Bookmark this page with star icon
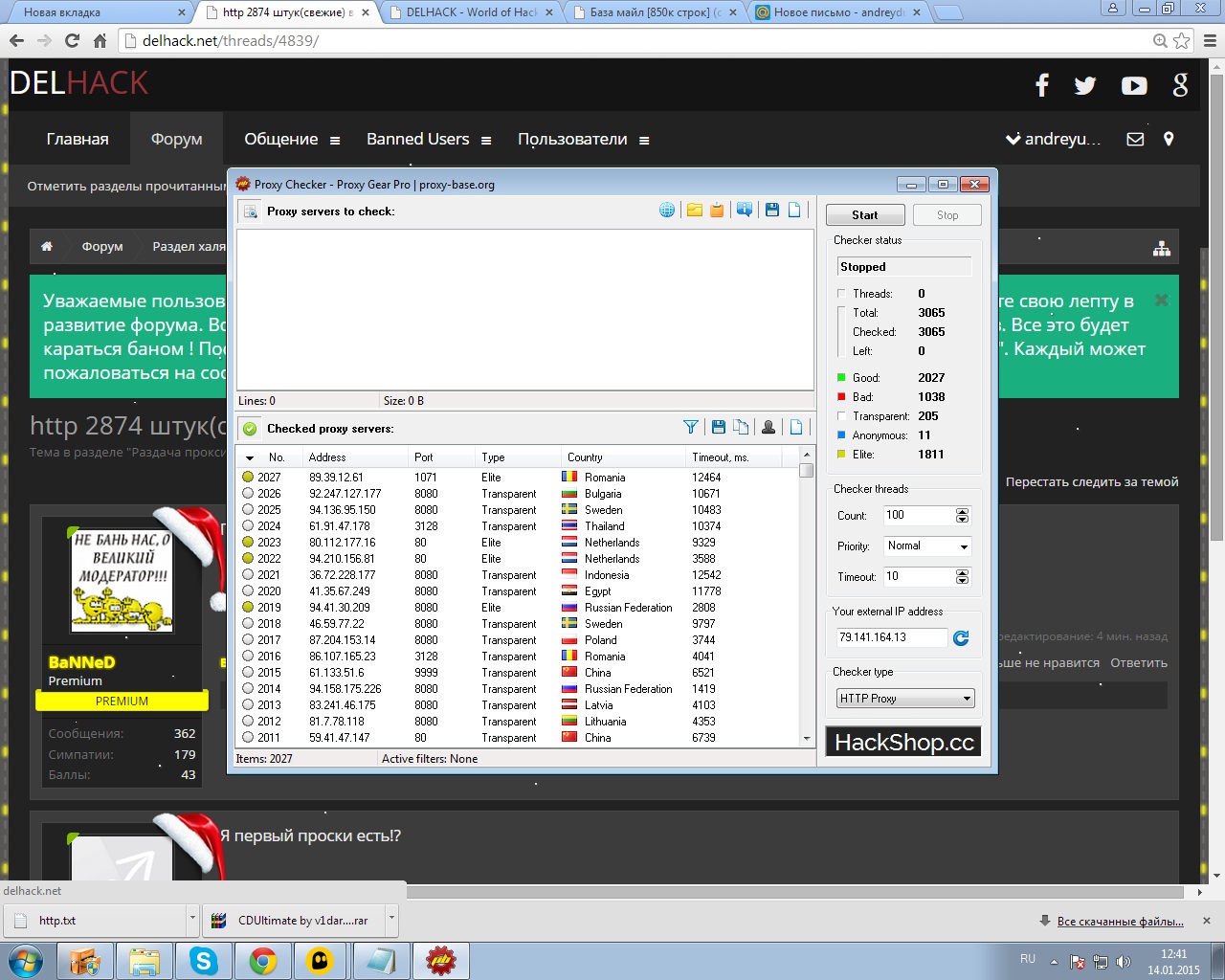The height and width of the screenshot is (980, 1225). click(1182, 40)
